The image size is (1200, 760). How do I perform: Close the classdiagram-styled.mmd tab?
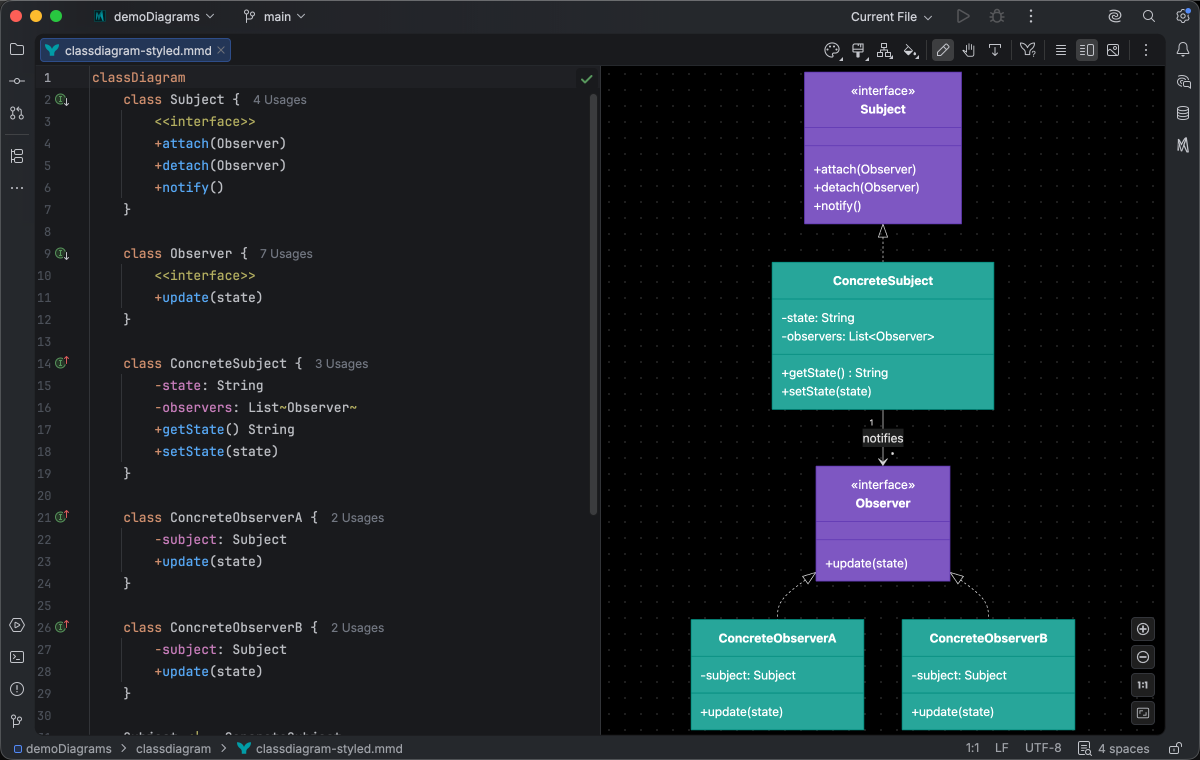pos(221,50)
